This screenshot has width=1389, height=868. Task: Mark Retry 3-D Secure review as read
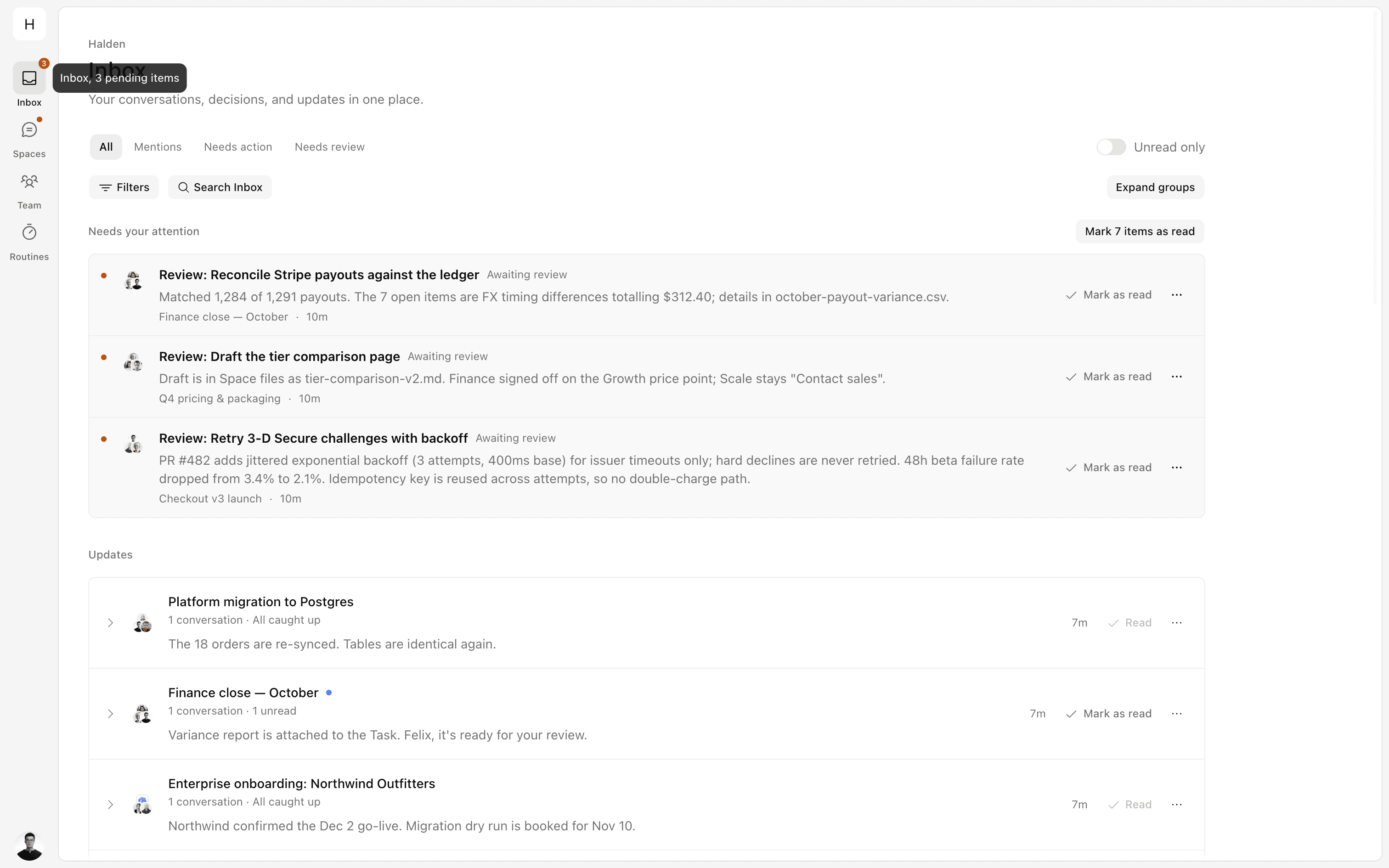coord(1108,468)
